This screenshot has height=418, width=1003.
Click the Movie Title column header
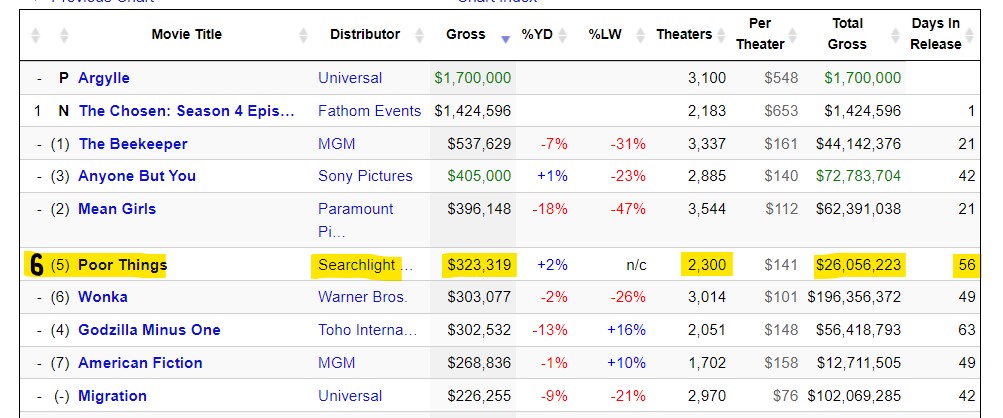[x=186, y=35]
